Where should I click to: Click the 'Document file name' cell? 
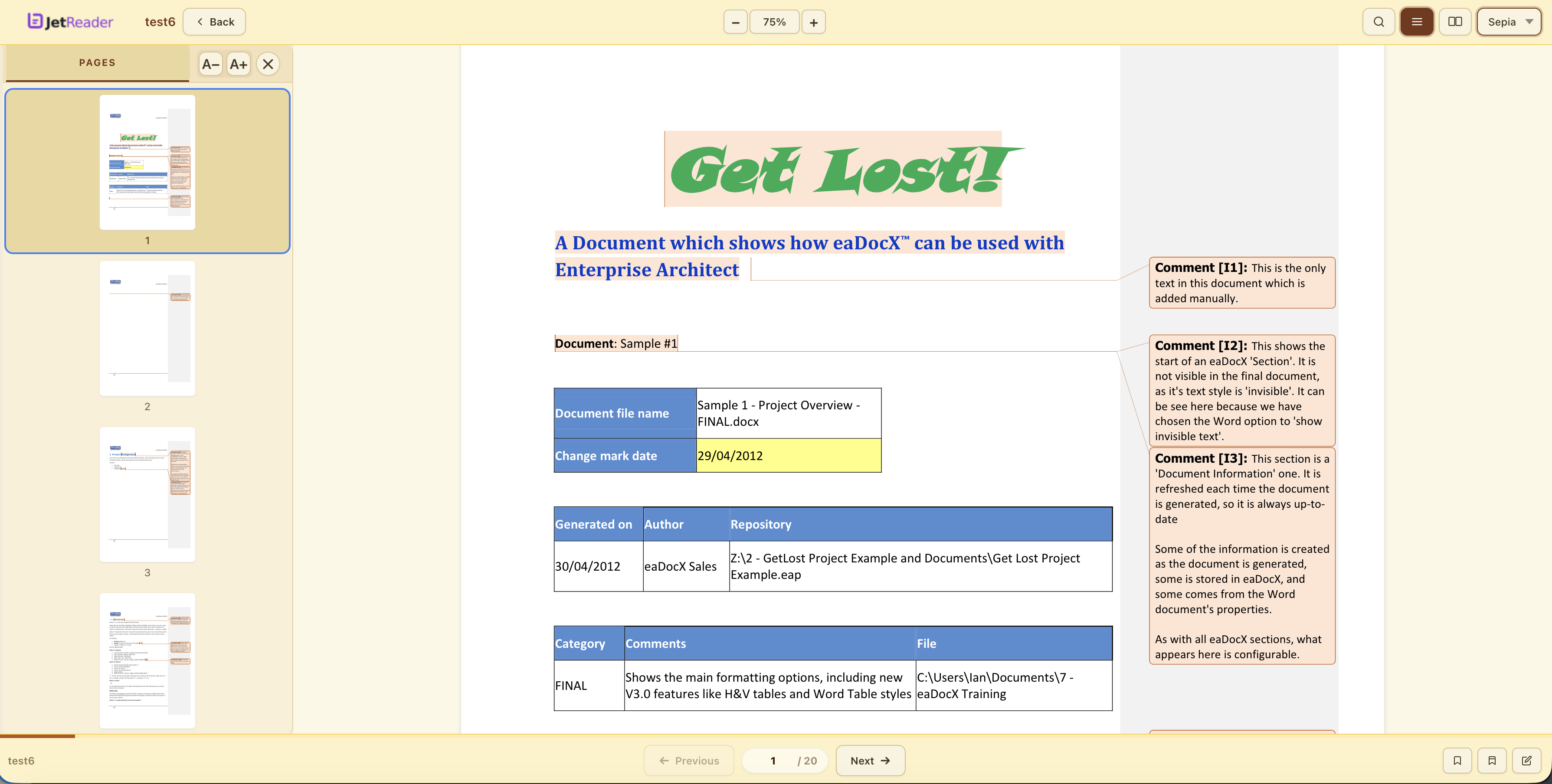(625, 413)
